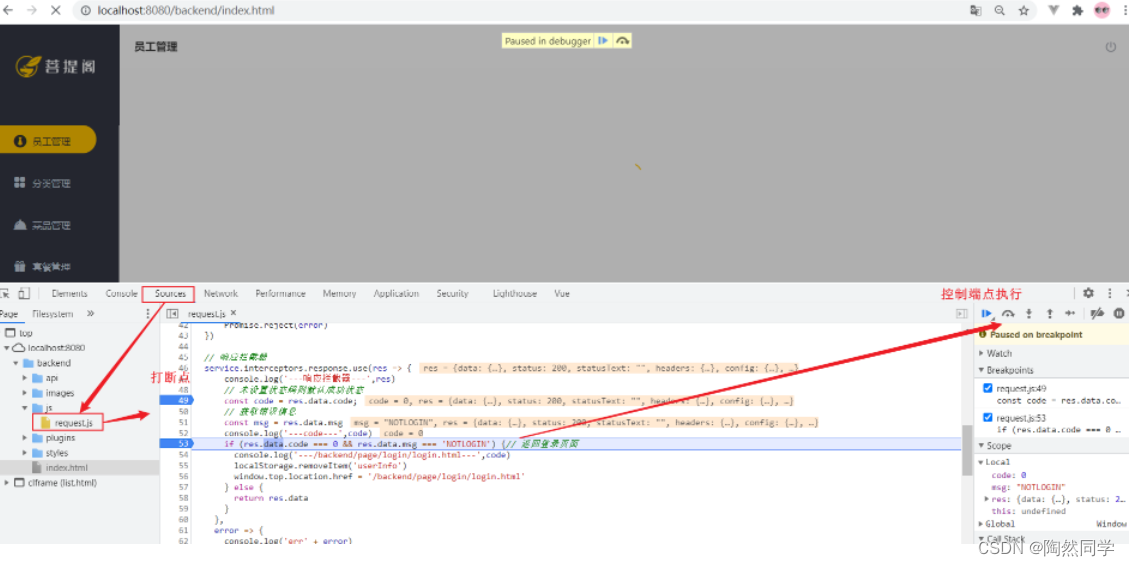Expand the Watch section
Image resolution: width=1130 pixels, height=566 pixels.
(998, 353)
